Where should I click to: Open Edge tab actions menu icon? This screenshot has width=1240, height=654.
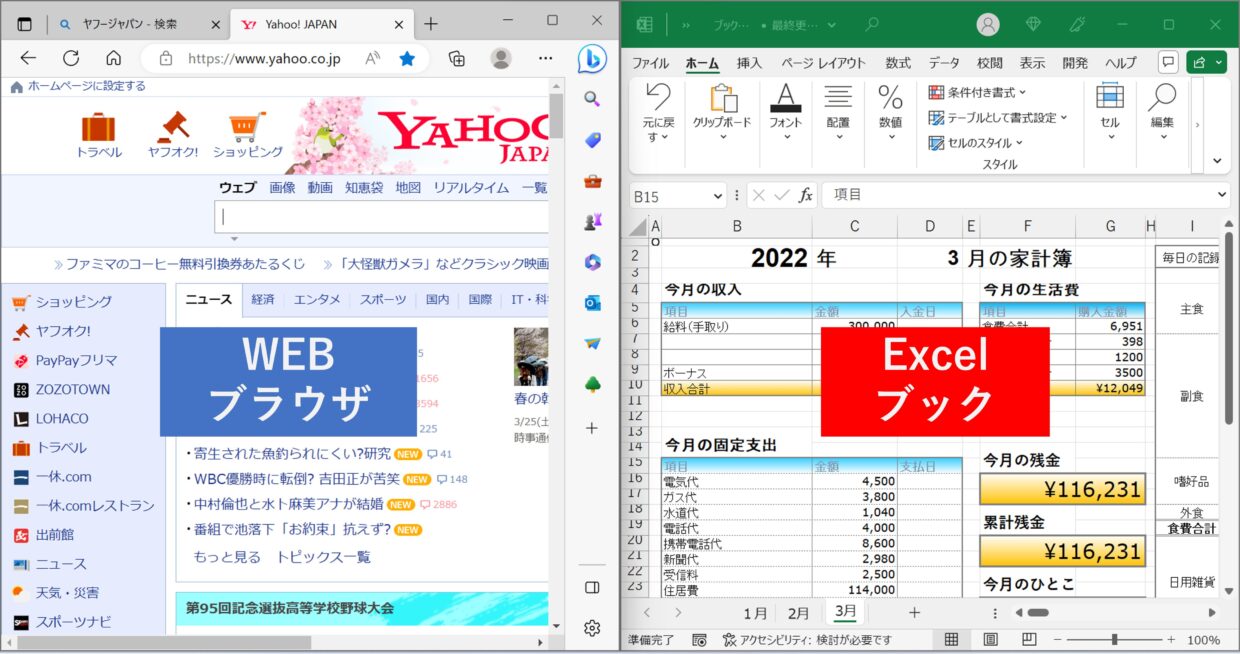point(25,23)
